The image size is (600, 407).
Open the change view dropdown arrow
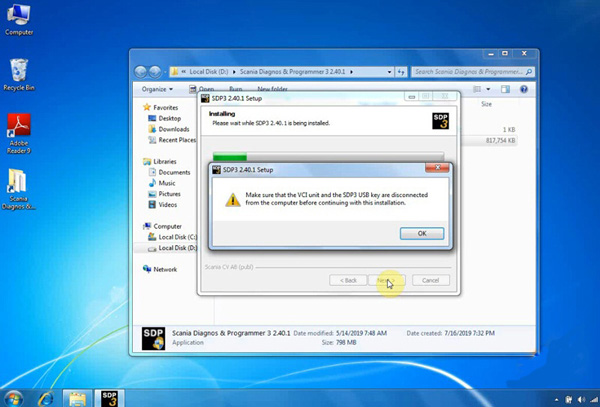pyautogui.click(x=488, y=89)
